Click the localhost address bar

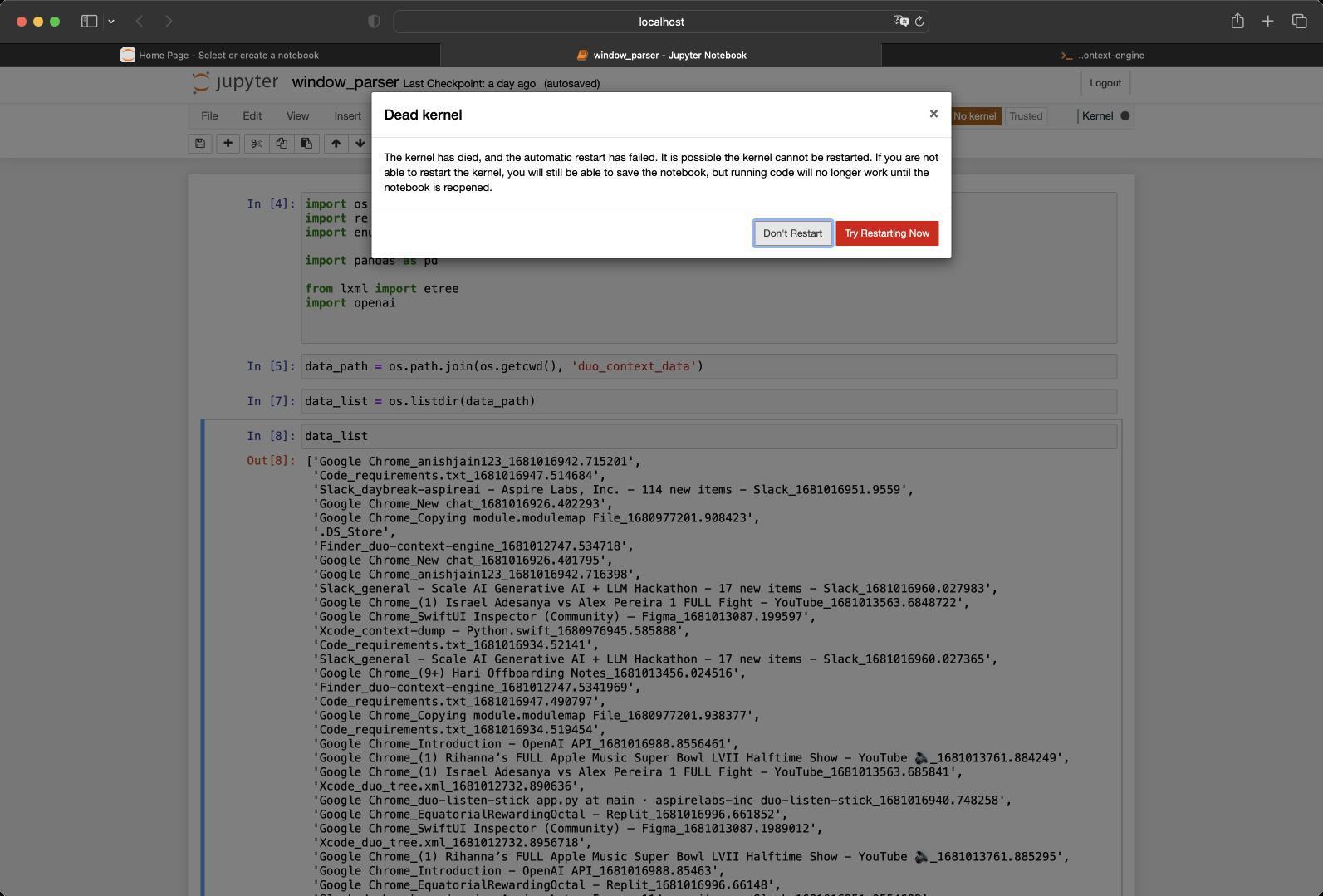pos(661,22)
